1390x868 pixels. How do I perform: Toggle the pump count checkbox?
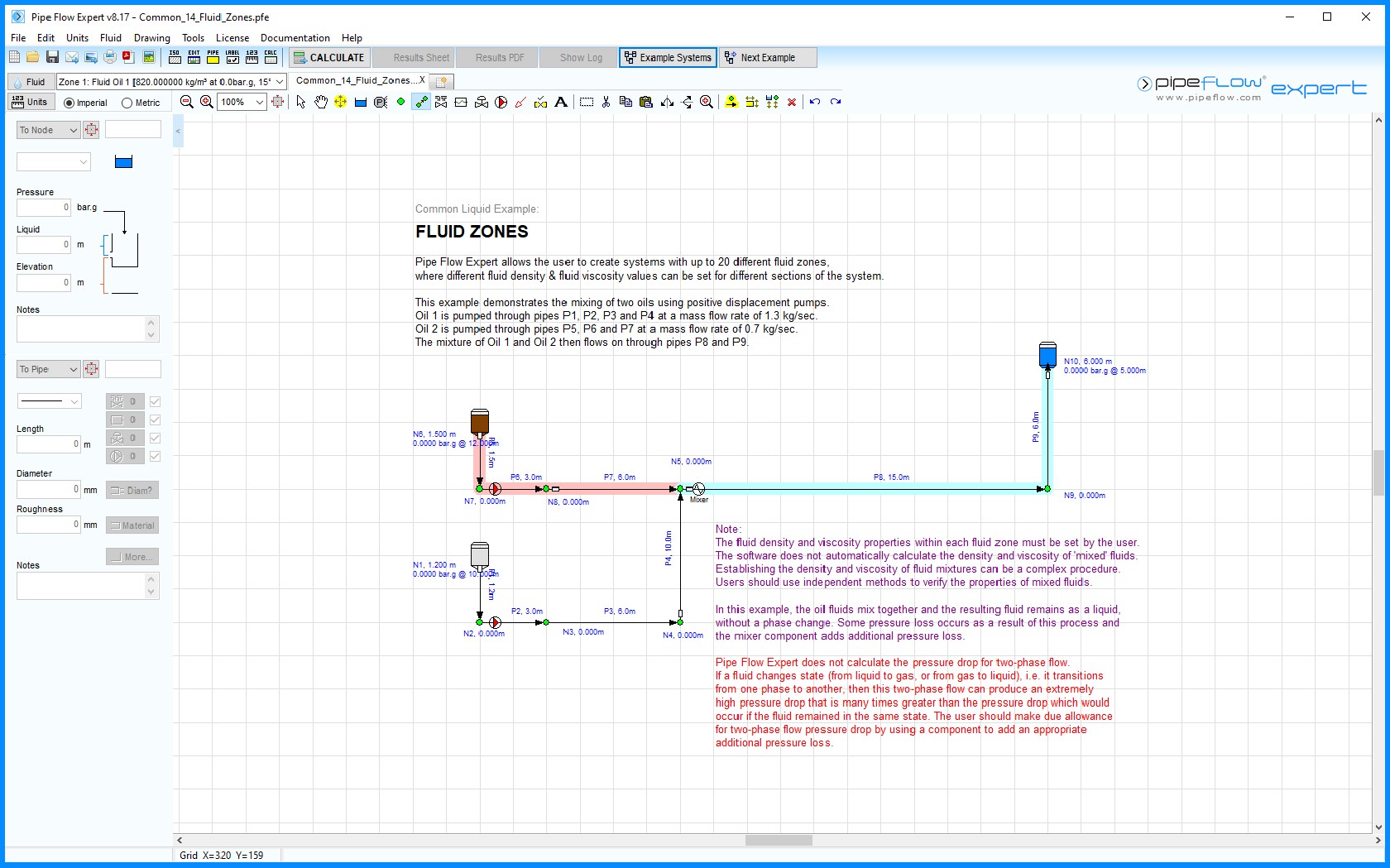(x=155, y=456)
